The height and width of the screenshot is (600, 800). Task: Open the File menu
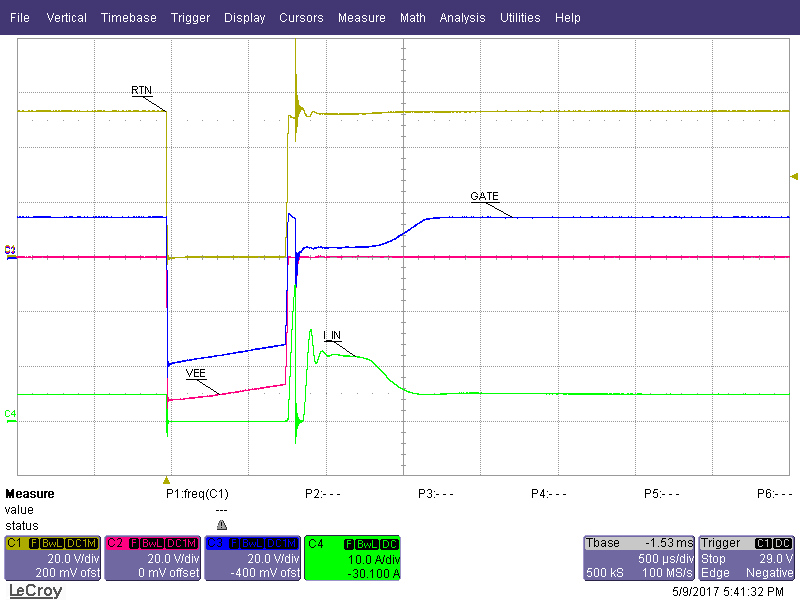(x=19, y=18)
